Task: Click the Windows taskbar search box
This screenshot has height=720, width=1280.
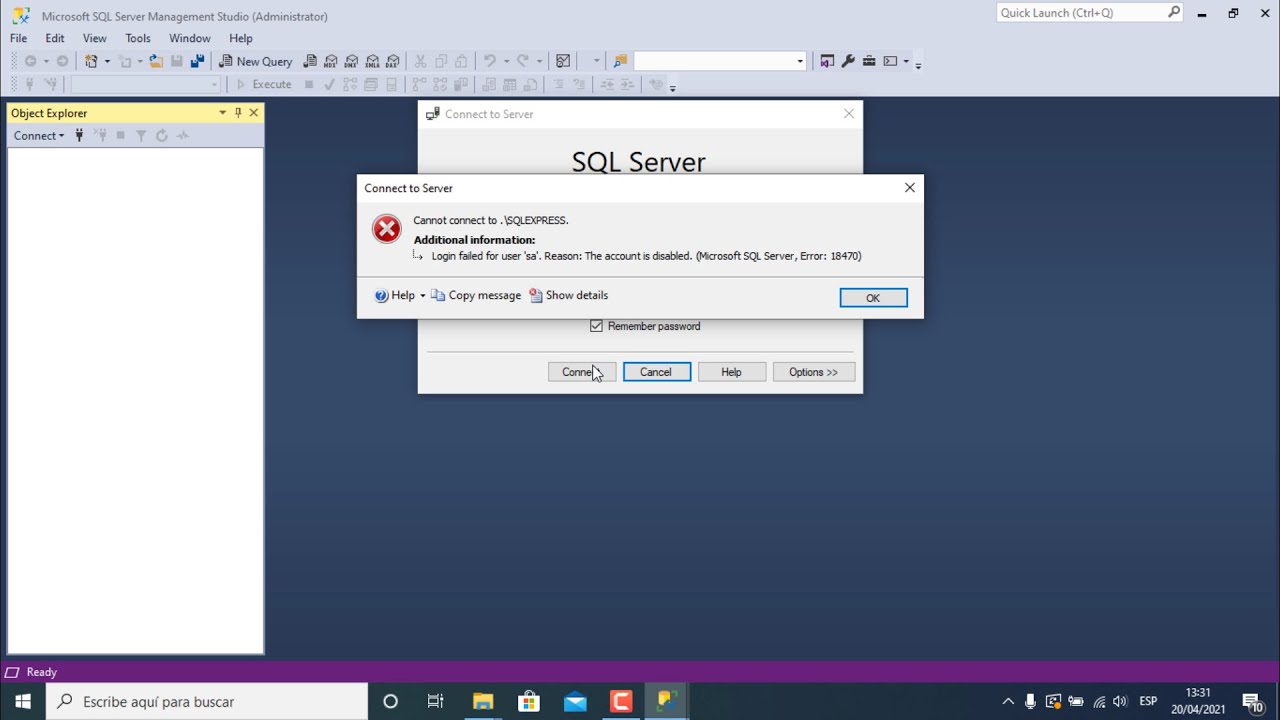Action: (x=207, y=702)
